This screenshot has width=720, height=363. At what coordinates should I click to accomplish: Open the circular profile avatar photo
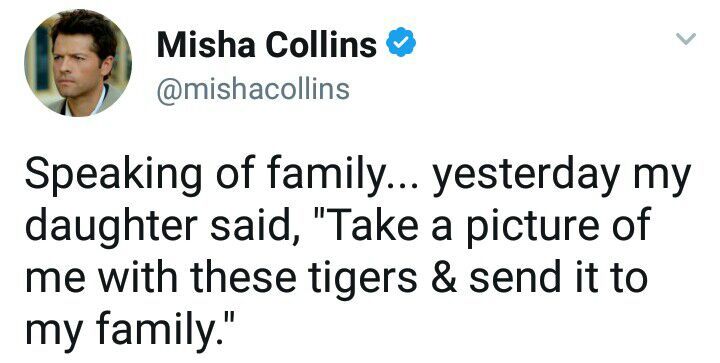[x=78, y=63]
